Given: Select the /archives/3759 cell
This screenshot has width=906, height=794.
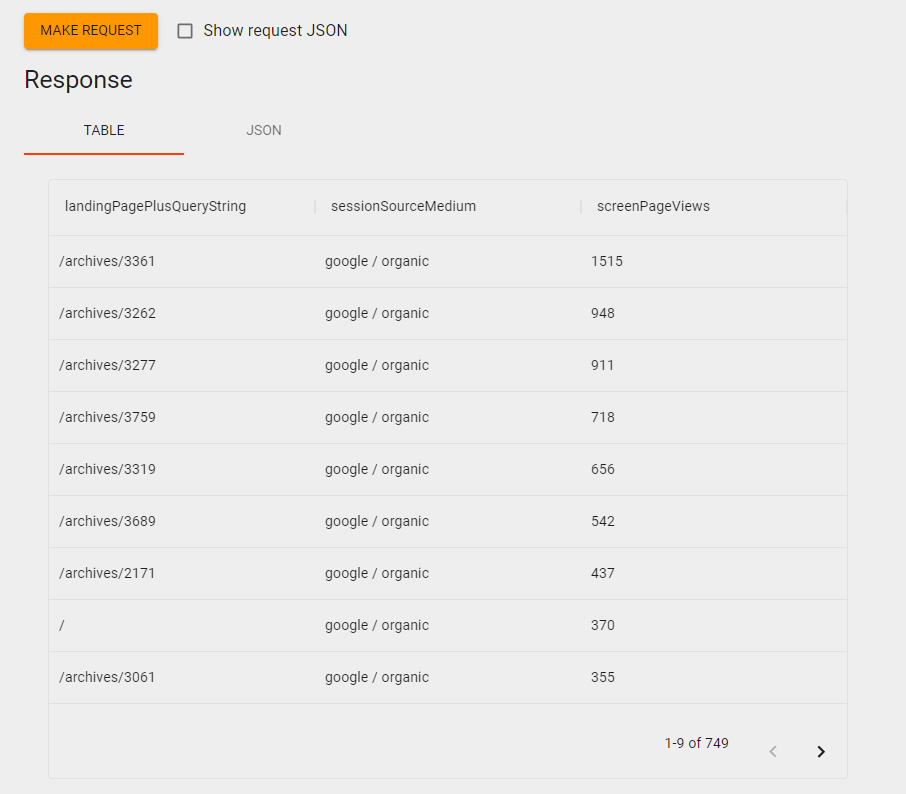Looking at the screenshot, I should click(x=107, y=417).
